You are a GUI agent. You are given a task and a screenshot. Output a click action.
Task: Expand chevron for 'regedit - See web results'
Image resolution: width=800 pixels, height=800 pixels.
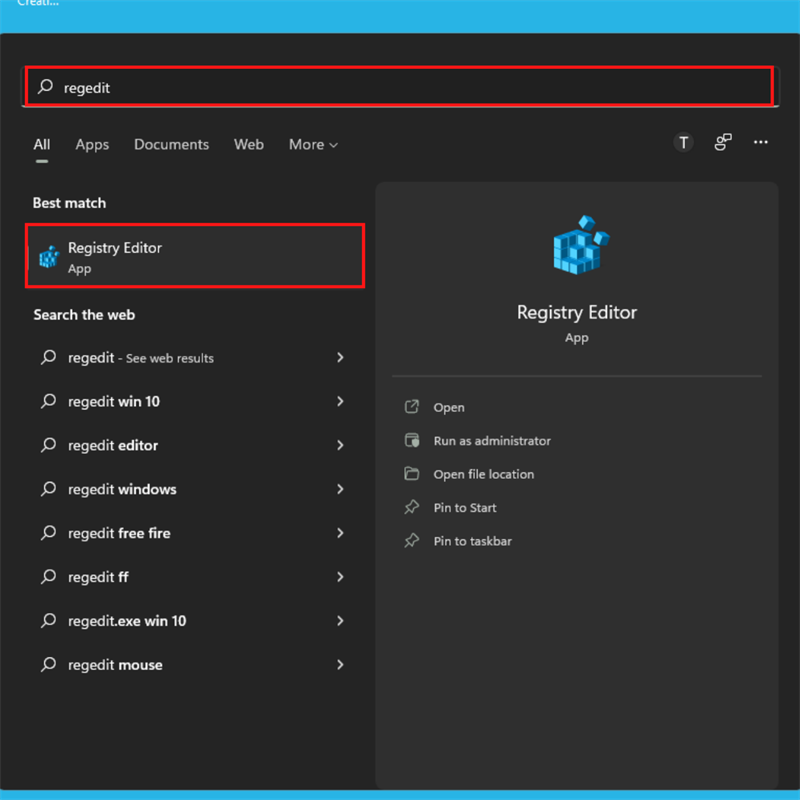[340, 358]
